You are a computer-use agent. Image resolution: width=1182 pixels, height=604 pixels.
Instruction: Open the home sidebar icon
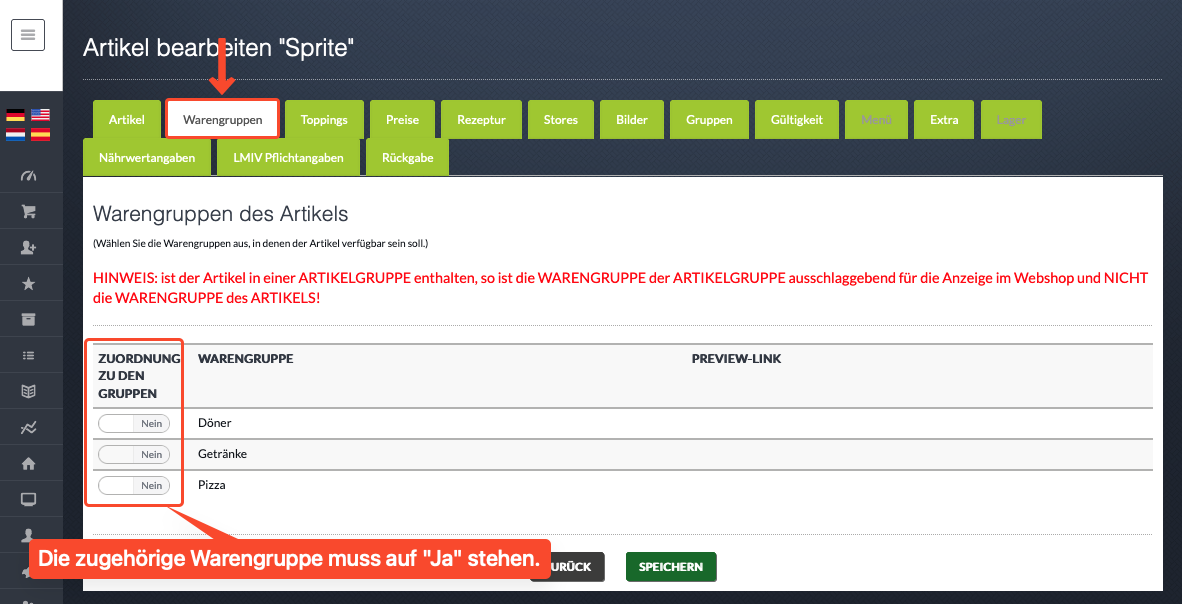click(29, 464)
